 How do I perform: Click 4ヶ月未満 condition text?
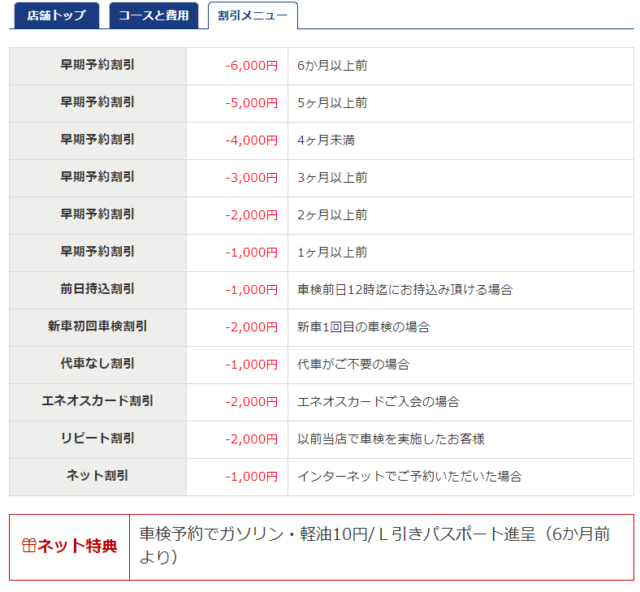click(x=326, y=140)
